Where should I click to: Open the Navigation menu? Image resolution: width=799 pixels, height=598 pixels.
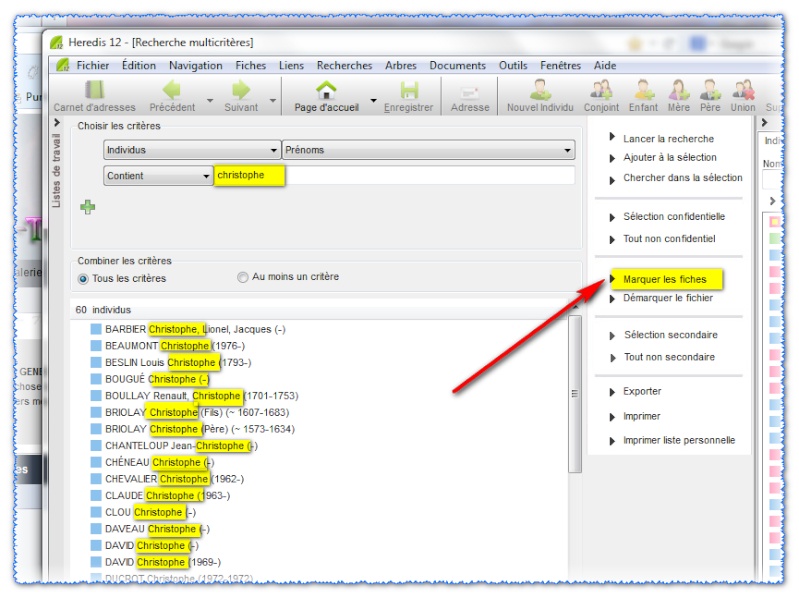click(x=196, y=66)
